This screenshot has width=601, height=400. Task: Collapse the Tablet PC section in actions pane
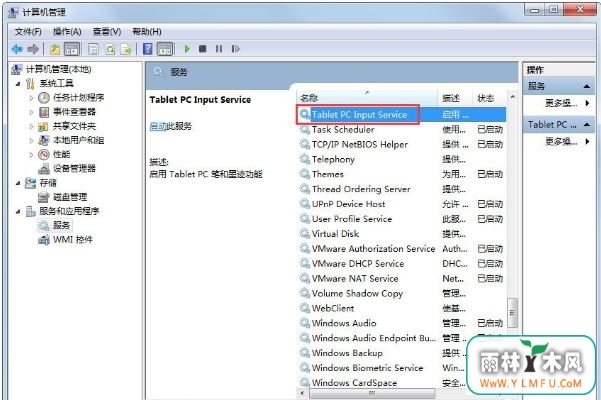(587, 125)
